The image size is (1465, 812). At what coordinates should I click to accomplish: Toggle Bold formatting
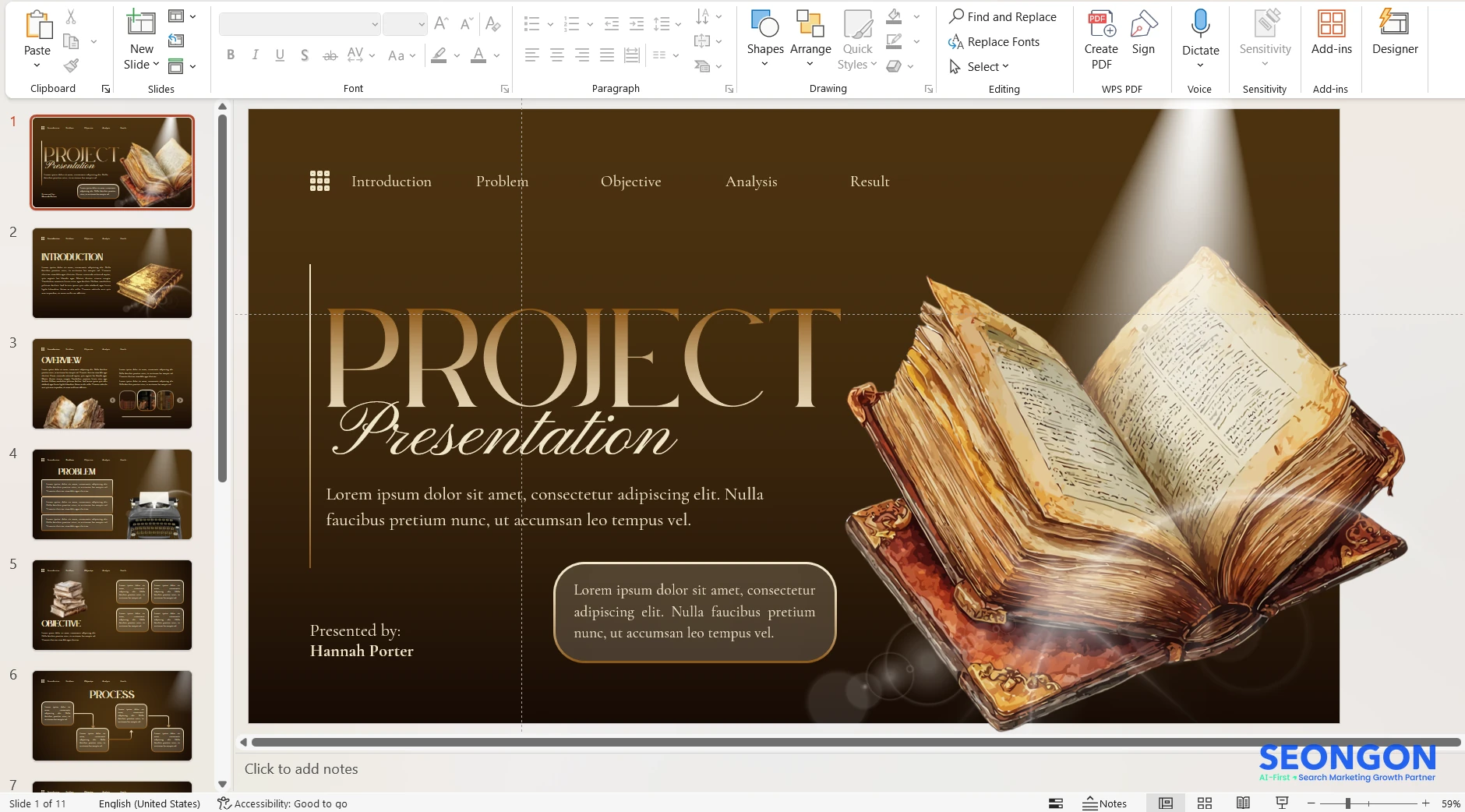click(x=231, y=55)
